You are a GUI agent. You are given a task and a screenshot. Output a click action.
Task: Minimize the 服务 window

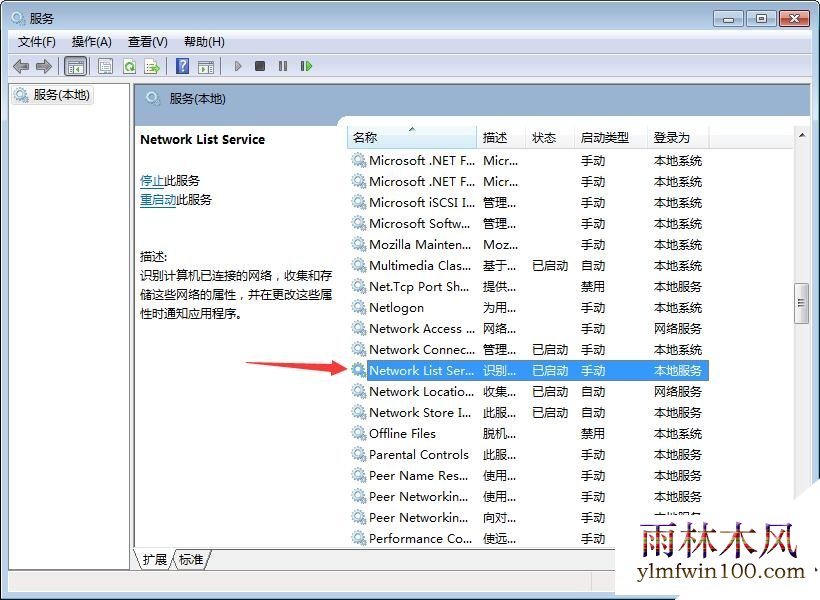click(x=728, y=19)
